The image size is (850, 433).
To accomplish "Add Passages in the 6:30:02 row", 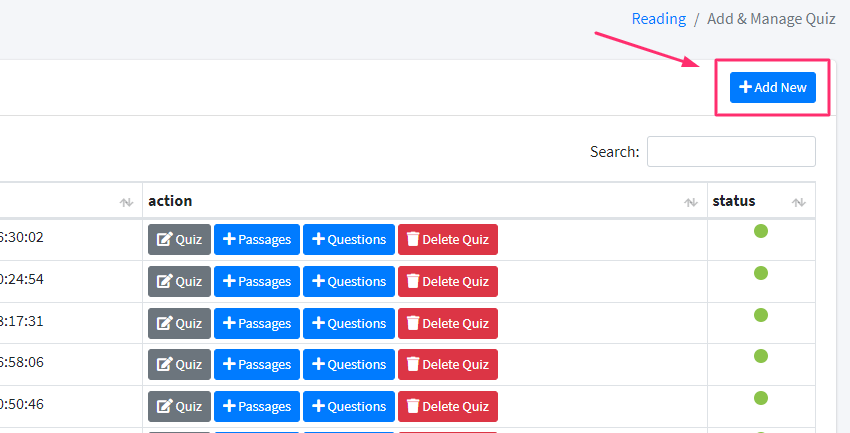I will (257, 240).
